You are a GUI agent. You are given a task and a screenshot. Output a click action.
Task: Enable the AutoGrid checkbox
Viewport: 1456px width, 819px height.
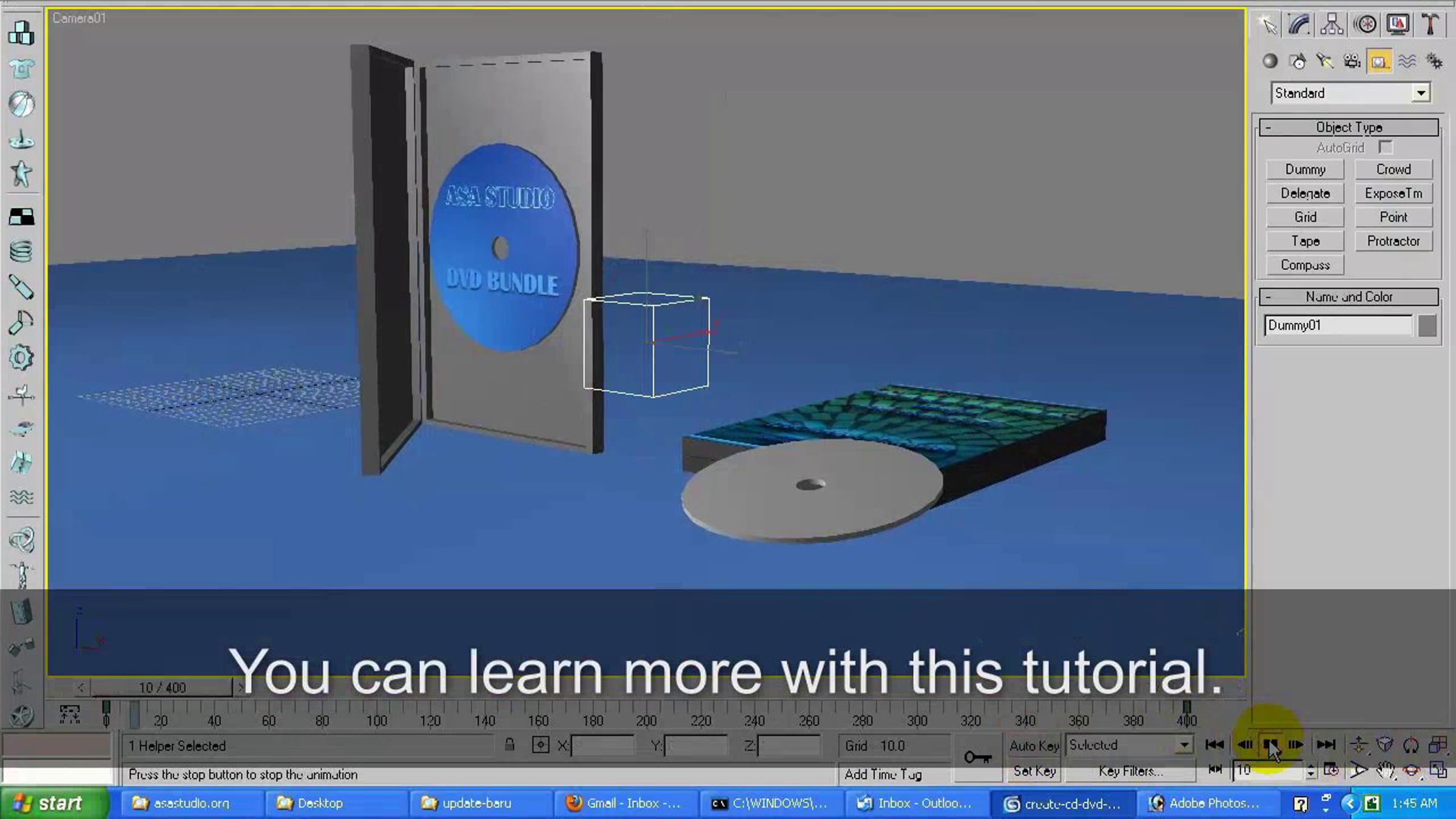tap(1385, 147)
